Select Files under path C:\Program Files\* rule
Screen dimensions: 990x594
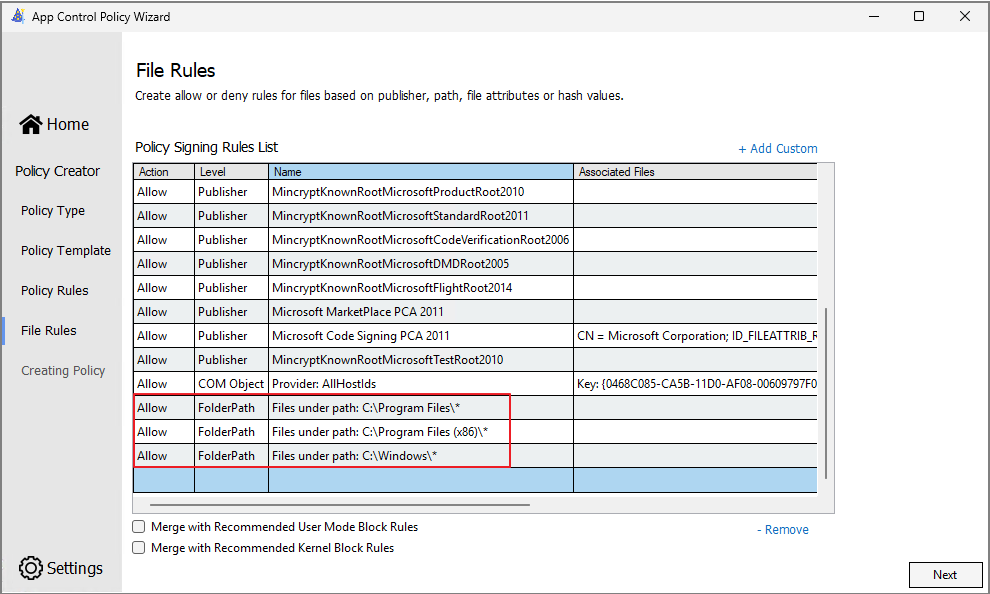[421, 408]
